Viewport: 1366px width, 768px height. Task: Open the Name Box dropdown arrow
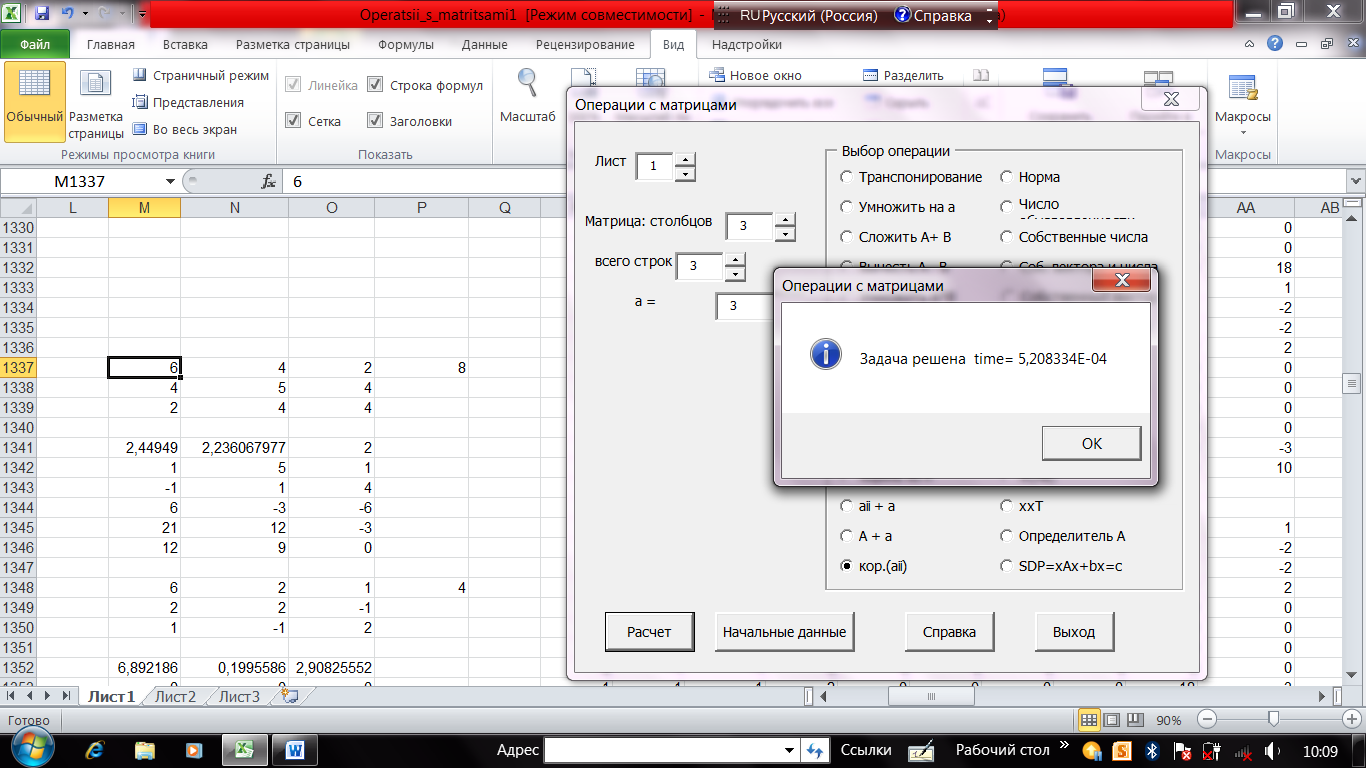click(169, 182)
